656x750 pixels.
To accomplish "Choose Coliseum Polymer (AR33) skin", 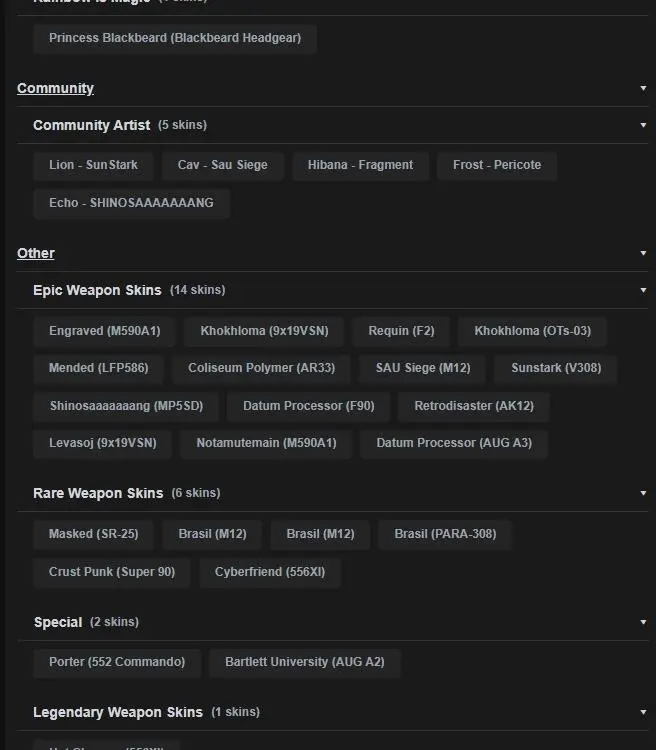I will tap(261, 368).
